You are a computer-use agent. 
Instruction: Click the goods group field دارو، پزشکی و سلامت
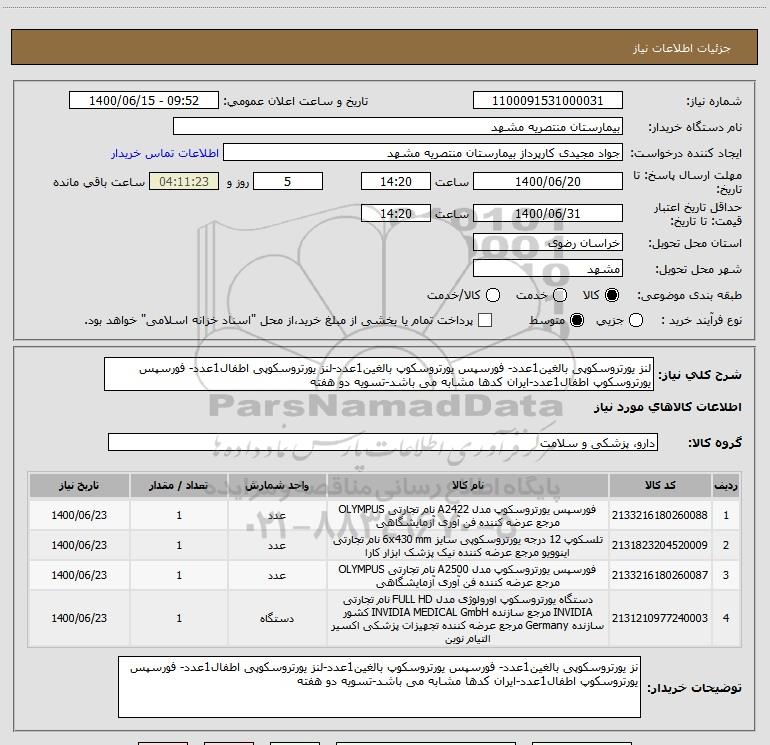point(383,442)
